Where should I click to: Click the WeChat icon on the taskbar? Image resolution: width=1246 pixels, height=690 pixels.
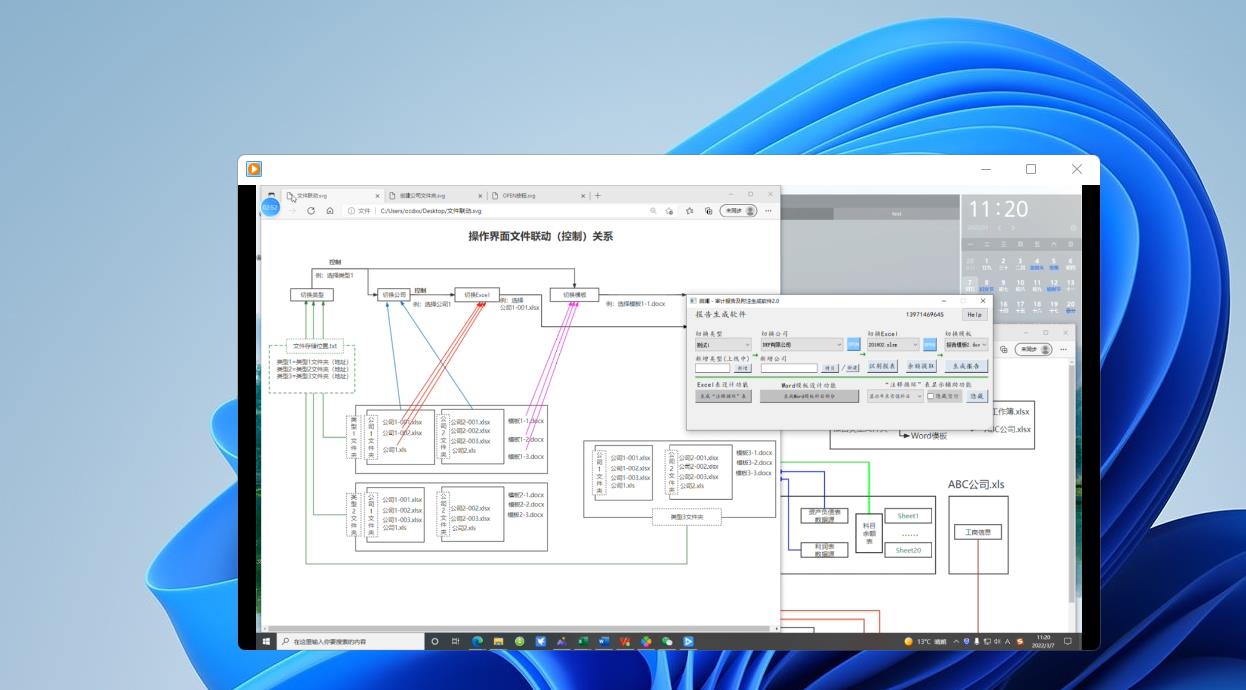[667, 641]
